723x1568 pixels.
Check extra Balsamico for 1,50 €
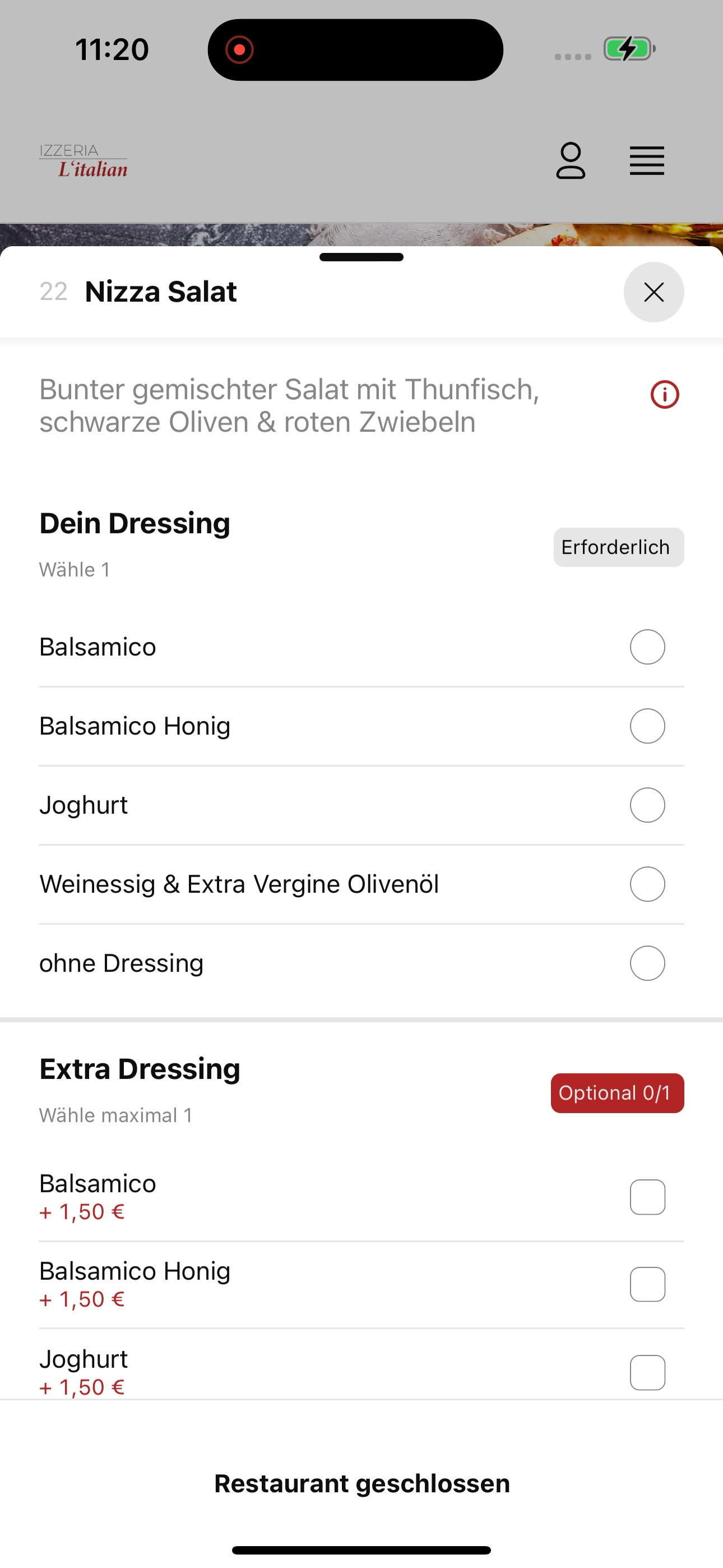(x=647, y=1197)
